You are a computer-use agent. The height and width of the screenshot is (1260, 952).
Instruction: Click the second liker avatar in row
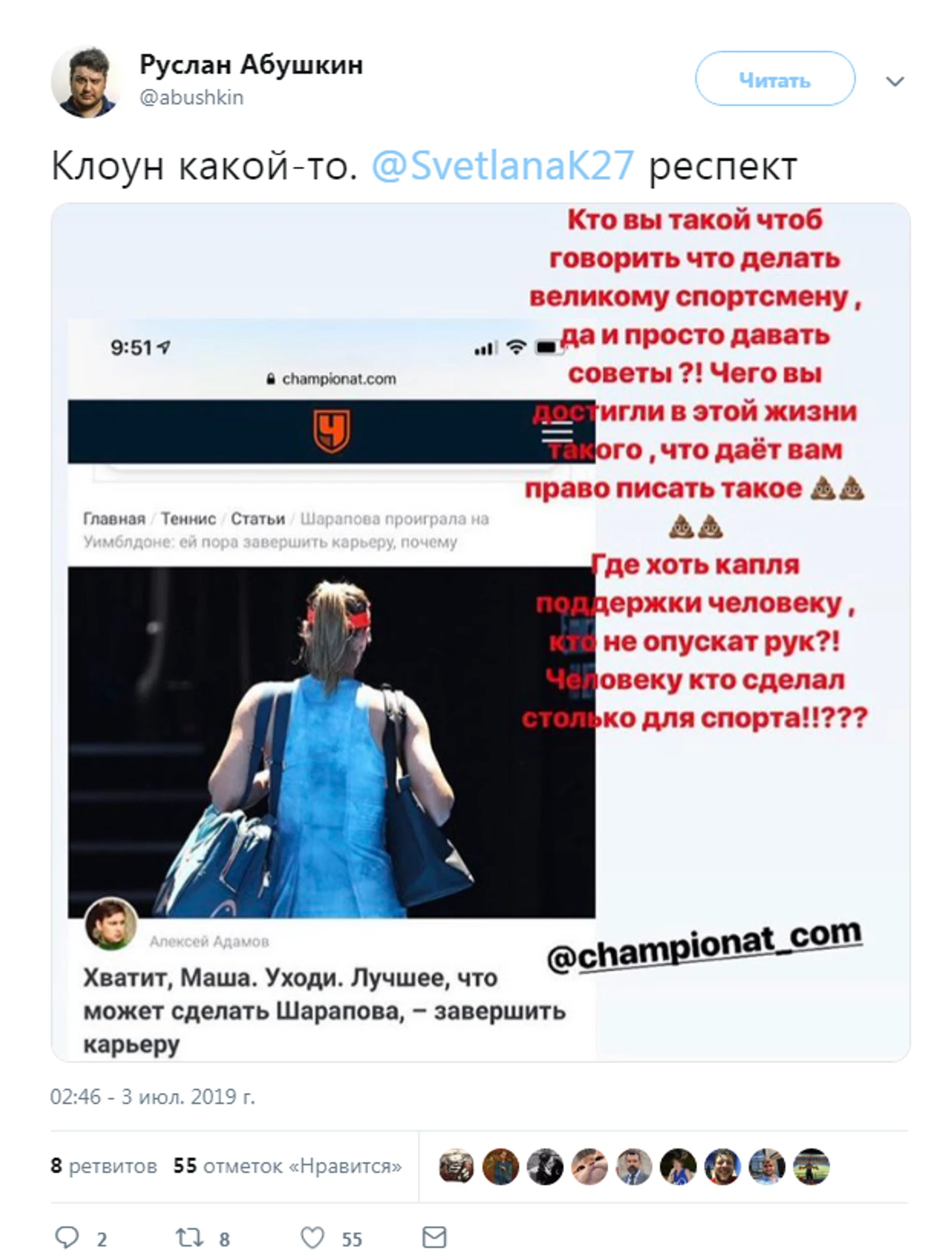click(x=501, y=1167)
